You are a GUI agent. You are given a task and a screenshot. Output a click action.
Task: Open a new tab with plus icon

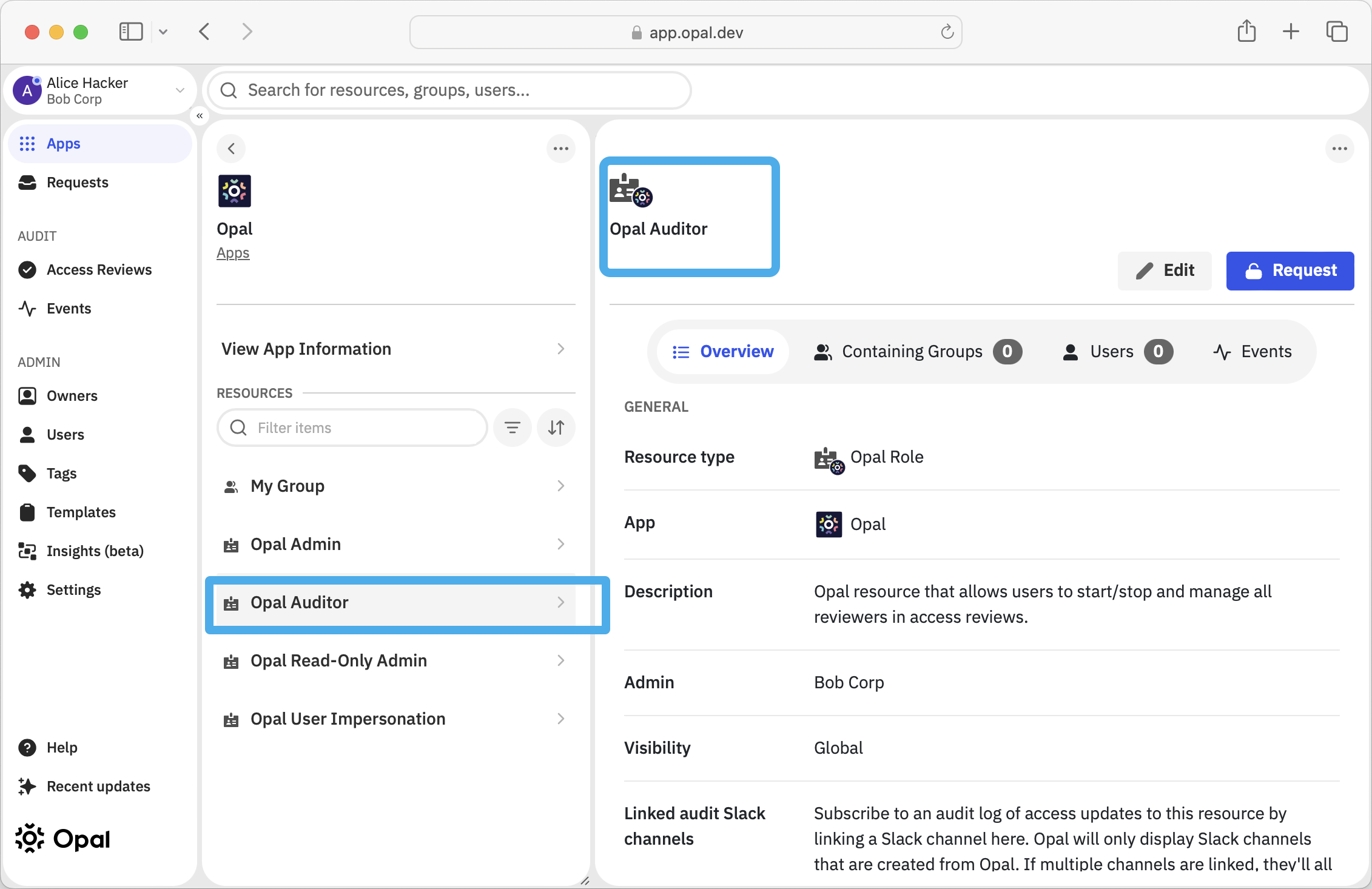pos(1291,32)
